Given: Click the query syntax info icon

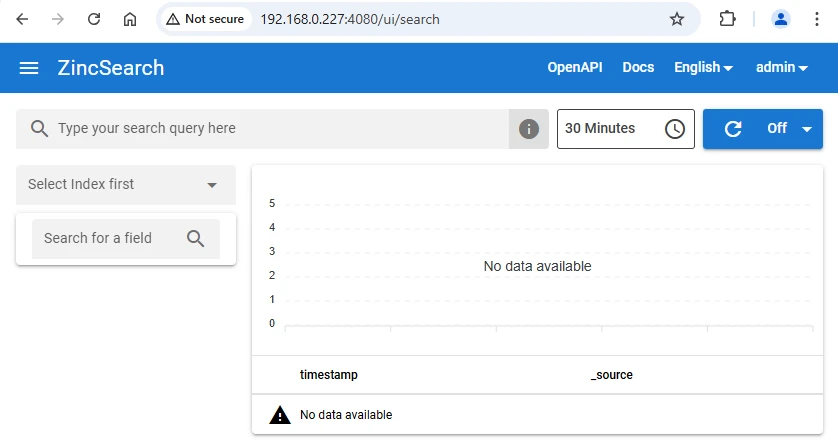Looking at the screenshot, I should [529, 129].
